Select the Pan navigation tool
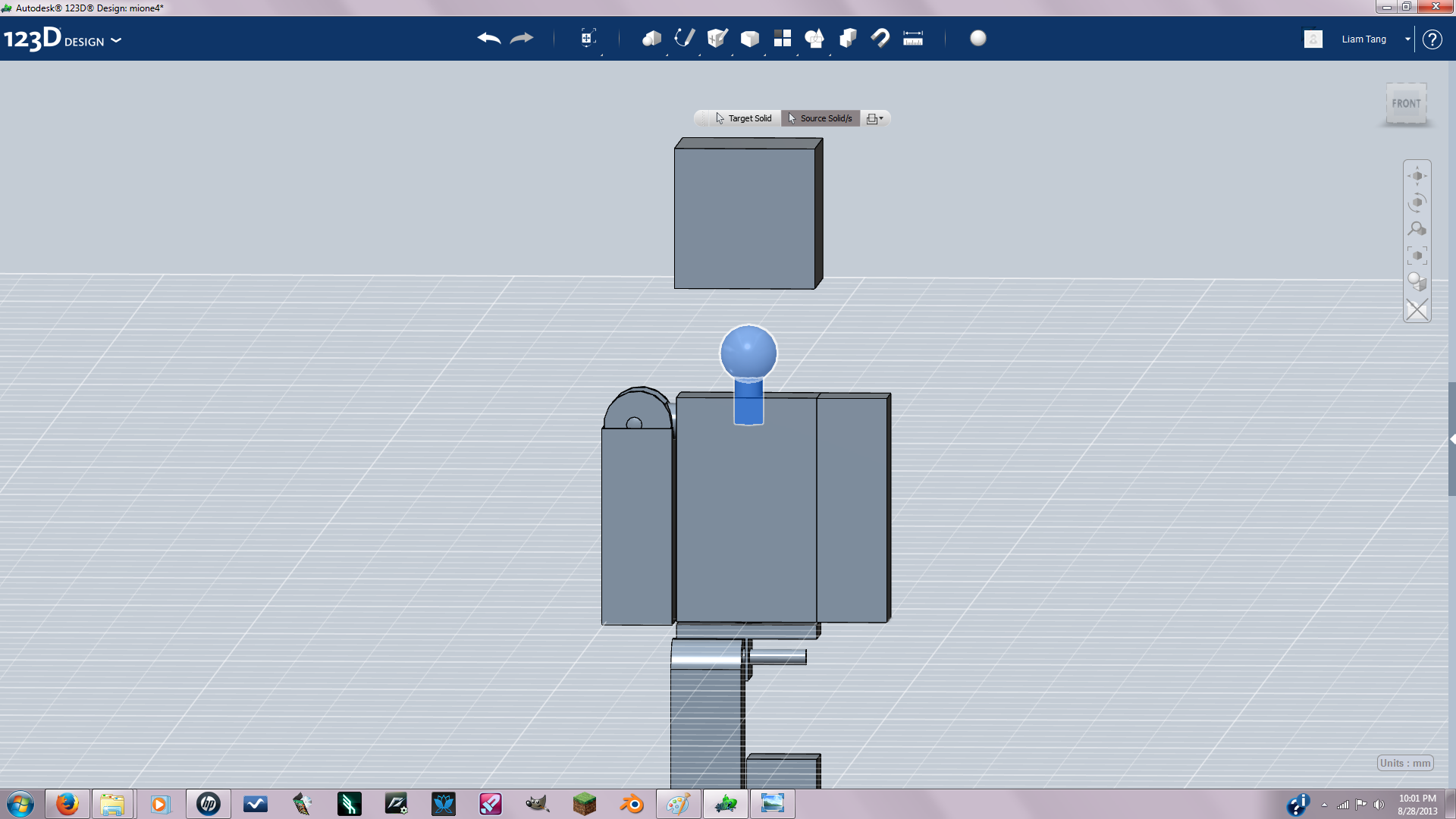Screen dimensions: 1456x819 pos(1417,176)
